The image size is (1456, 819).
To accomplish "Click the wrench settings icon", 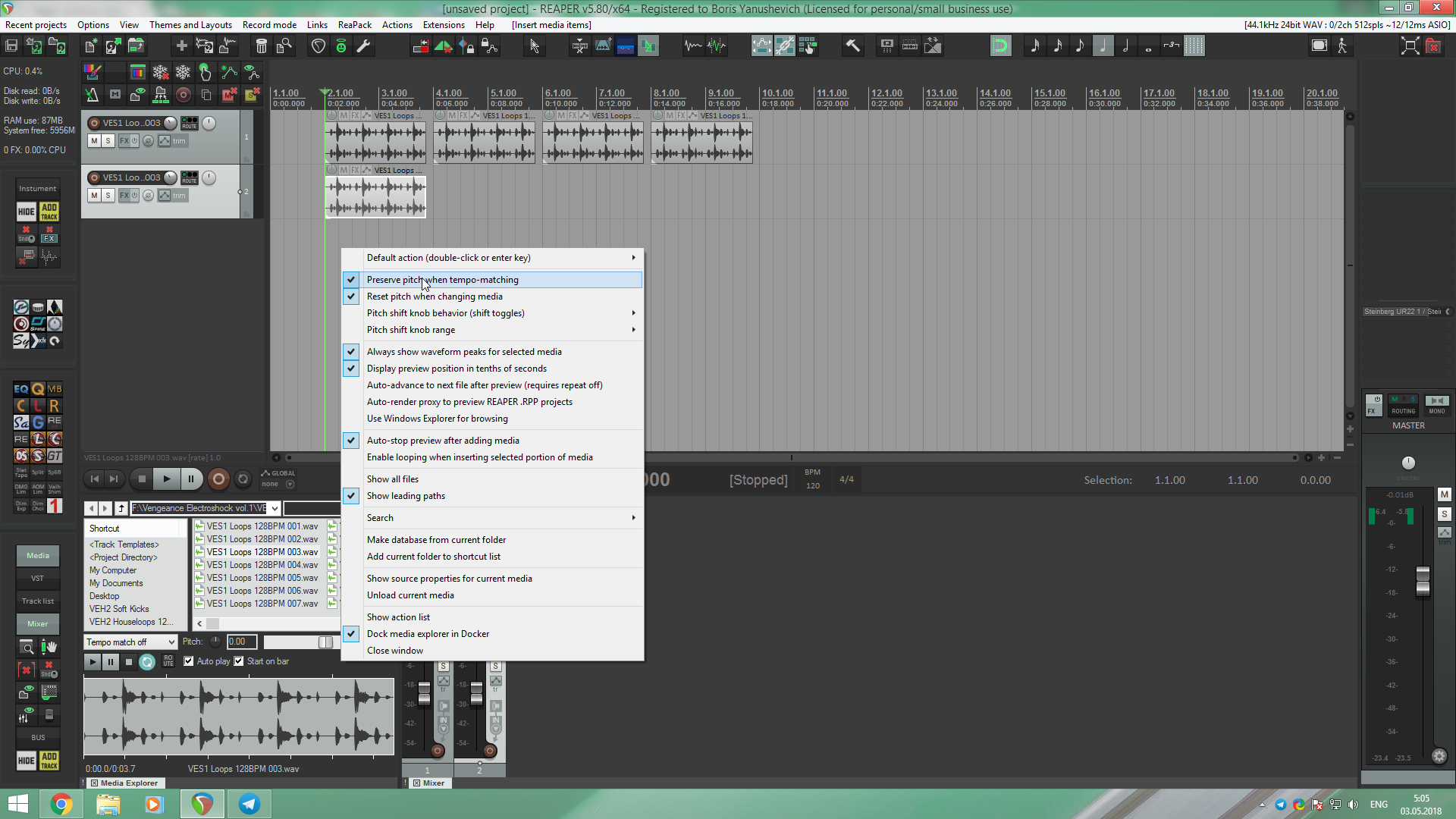I will [363, 46].
